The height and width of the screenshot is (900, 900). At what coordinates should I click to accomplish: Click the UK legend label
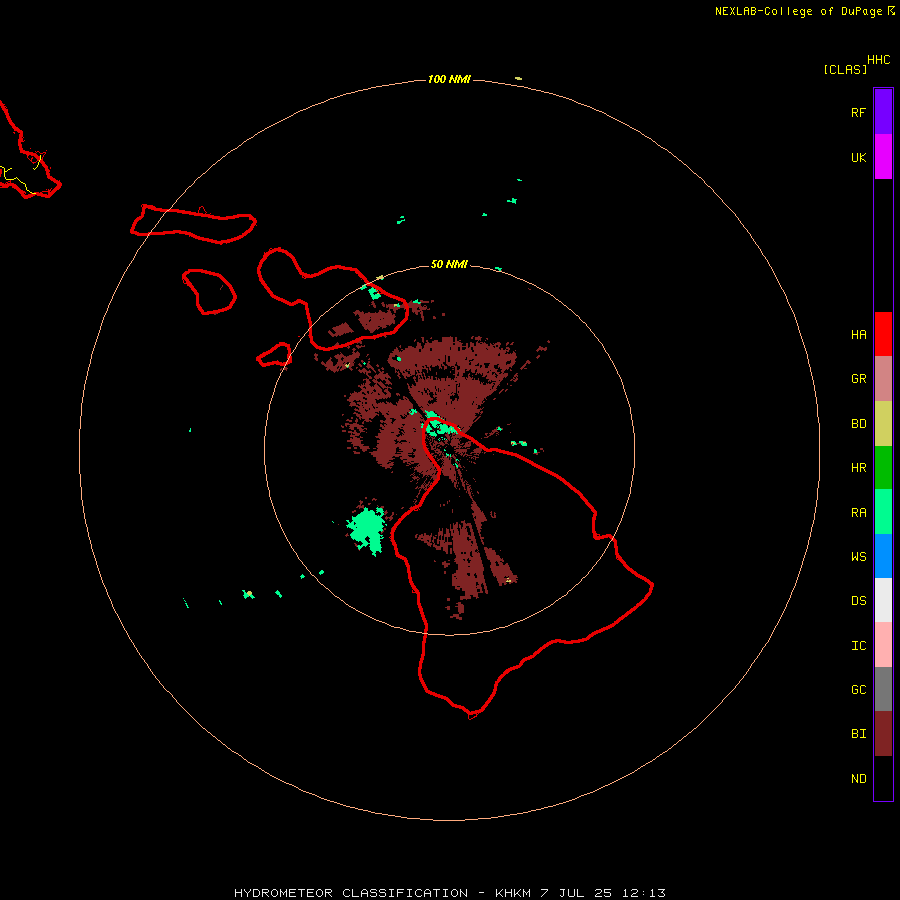click(x=858, y=157)
